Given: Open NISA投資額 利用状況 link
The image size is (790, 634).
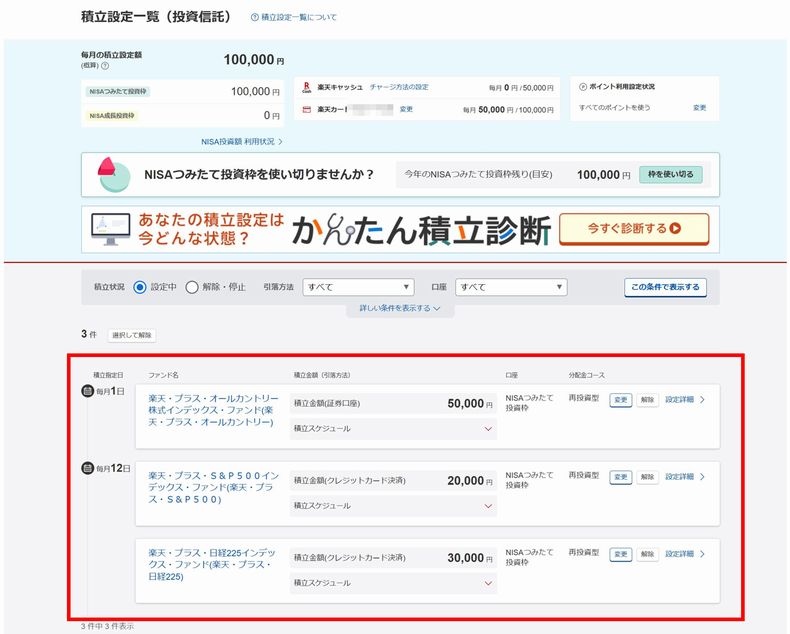Looking at the screenshot, I should pyautogui.click(x=242, y=142).
